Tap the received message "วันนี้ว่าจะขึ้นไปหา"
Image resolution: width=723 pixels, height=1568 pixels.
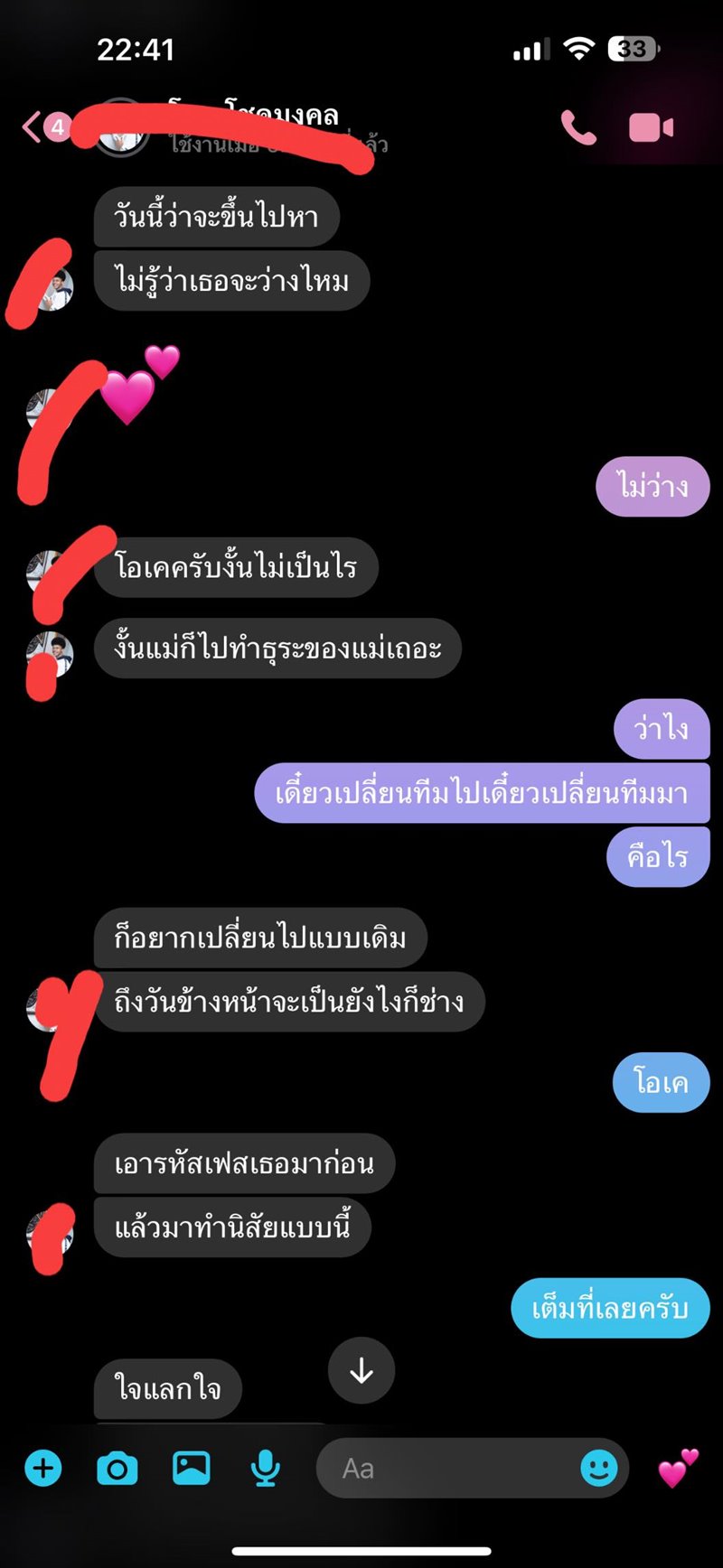click(x=217, y=217)
